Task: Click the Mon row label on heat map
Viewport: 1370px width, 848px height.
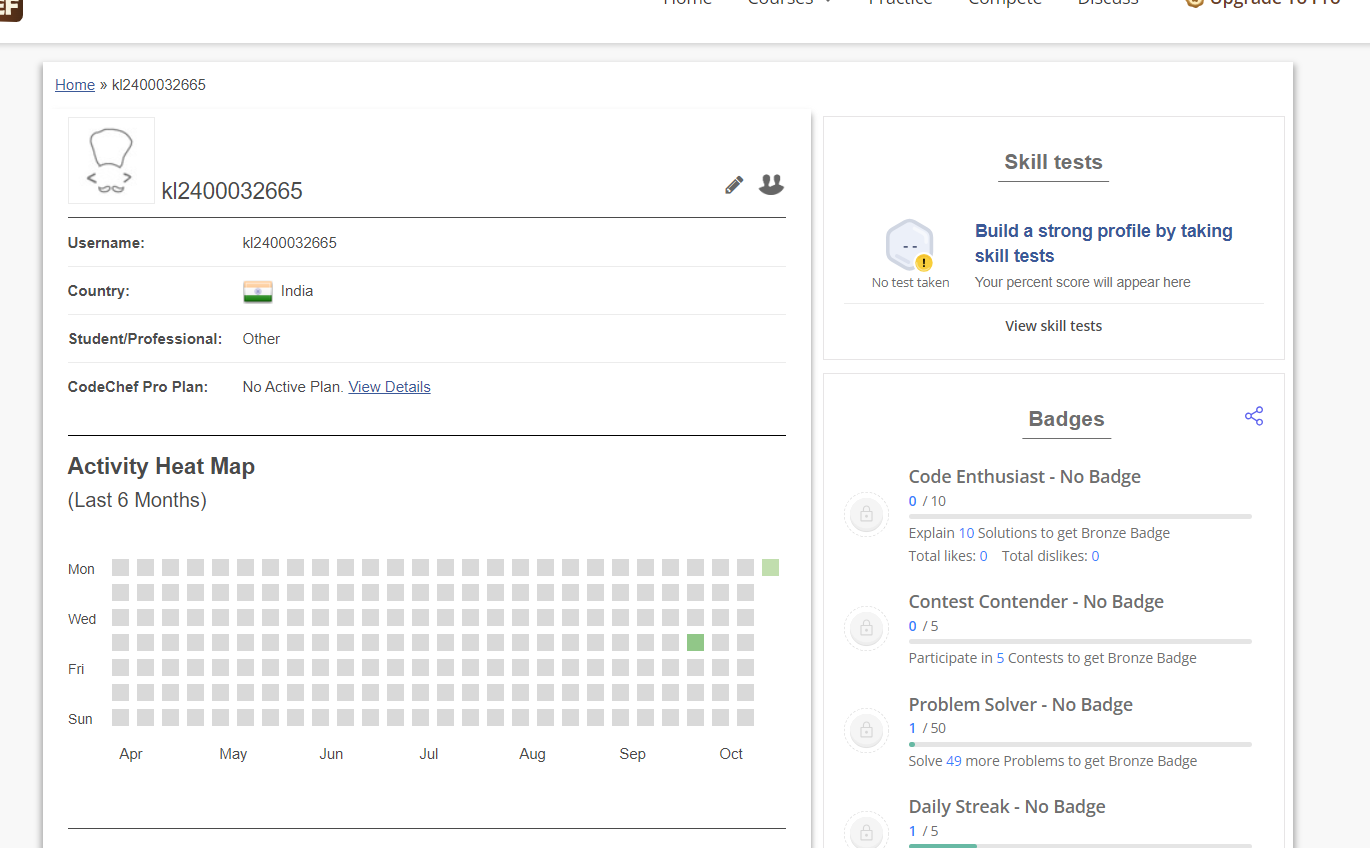Action: 81,569
